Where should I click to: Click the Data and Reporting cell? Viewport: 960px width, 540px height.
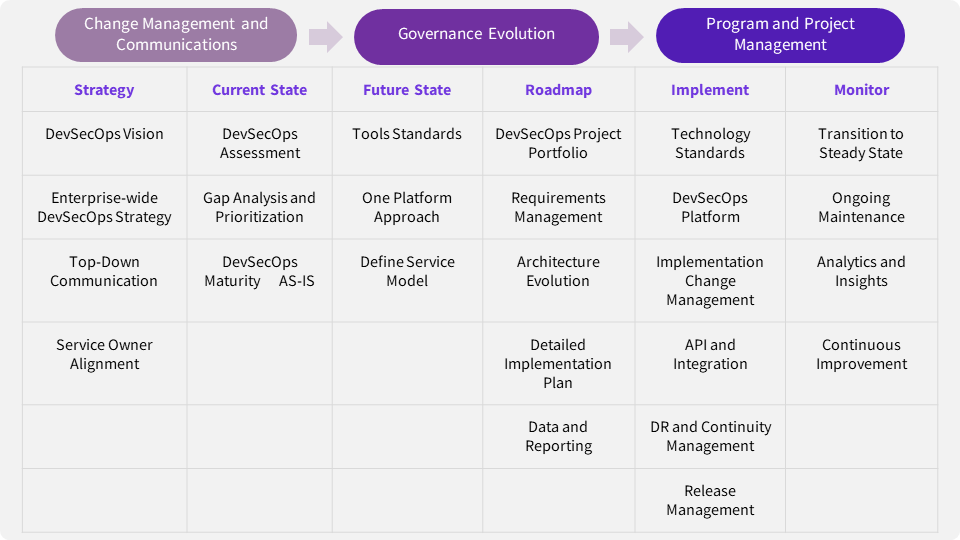pyautogui.click(x=558, y=436)
